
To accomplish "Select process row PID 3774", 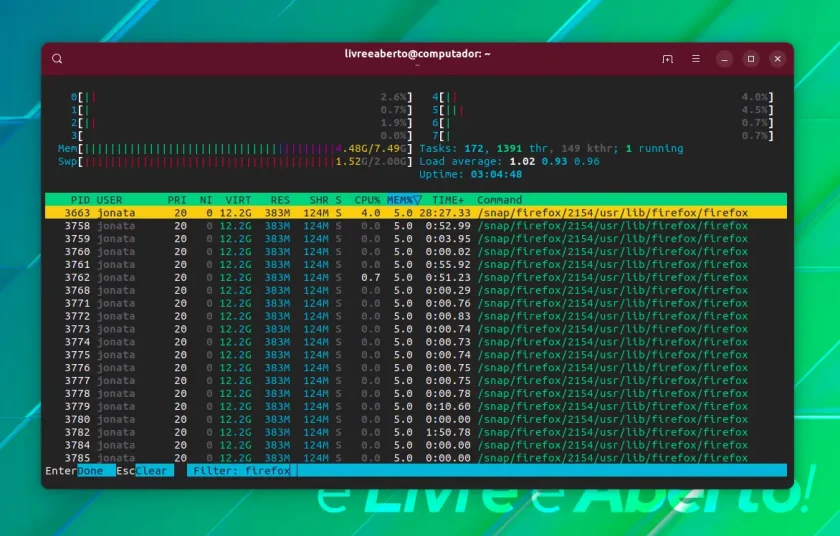I will pos(416,342).
